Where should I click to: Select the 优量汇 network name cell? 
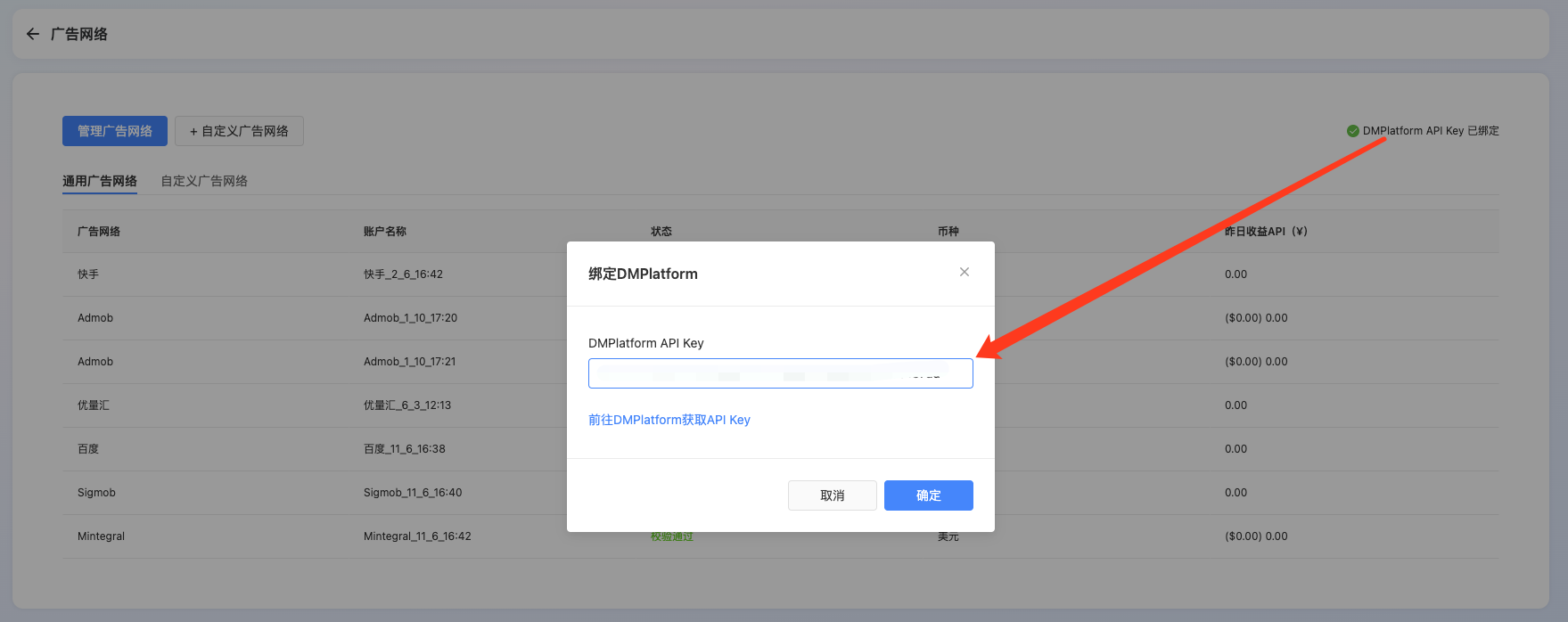(94, 405)
